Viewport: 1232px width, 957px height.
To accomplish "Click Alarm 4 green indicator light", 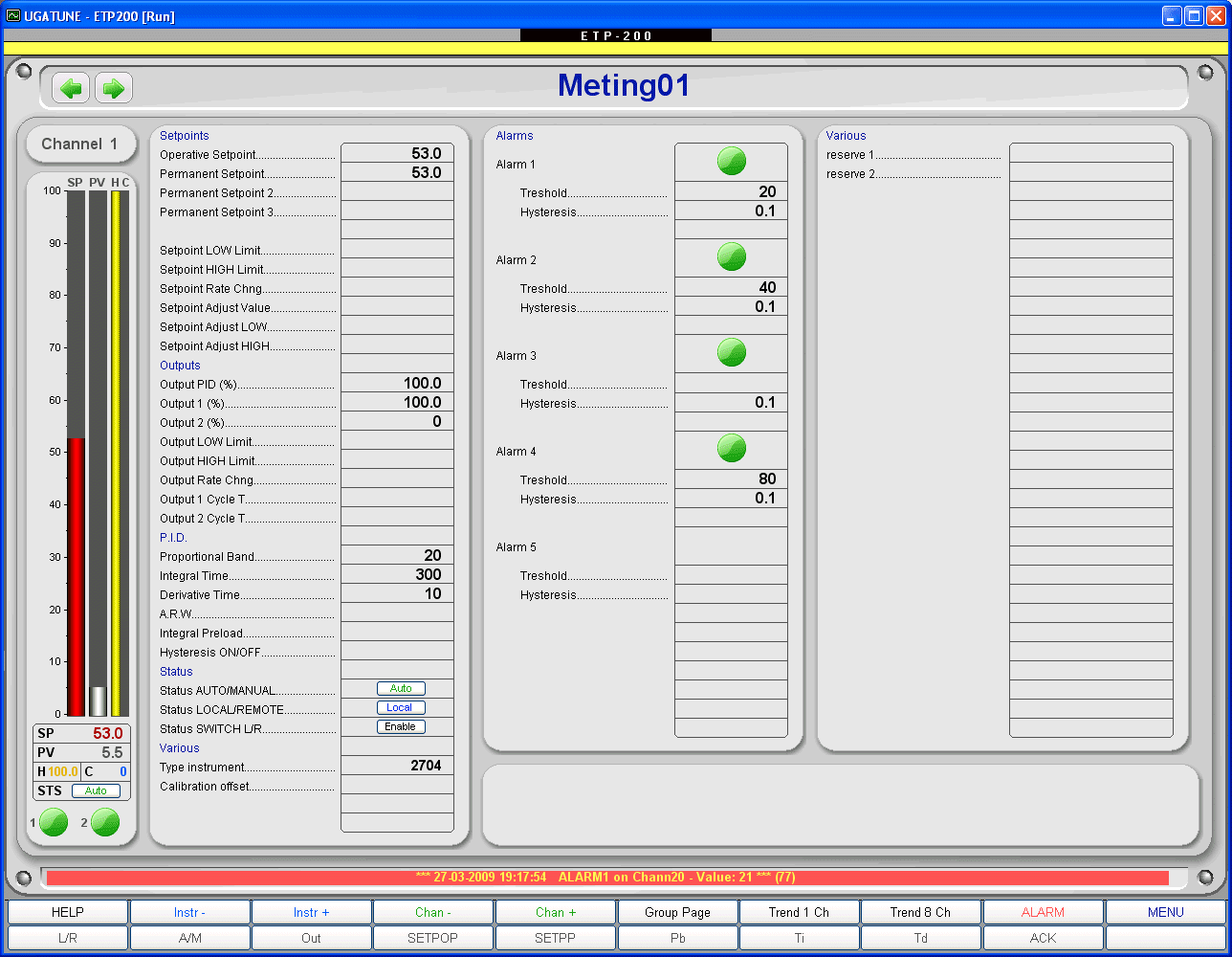I will point(732,448).
